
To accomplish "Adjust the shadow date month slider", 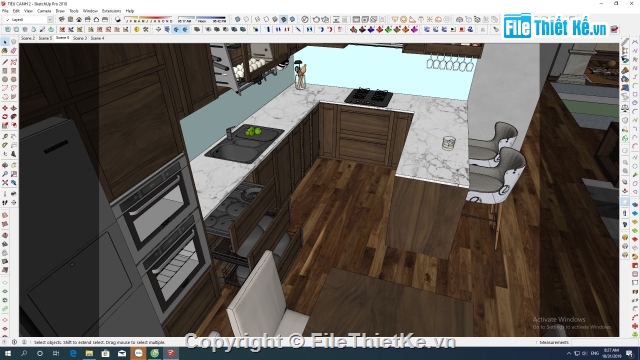I will [x=149, y=19].
